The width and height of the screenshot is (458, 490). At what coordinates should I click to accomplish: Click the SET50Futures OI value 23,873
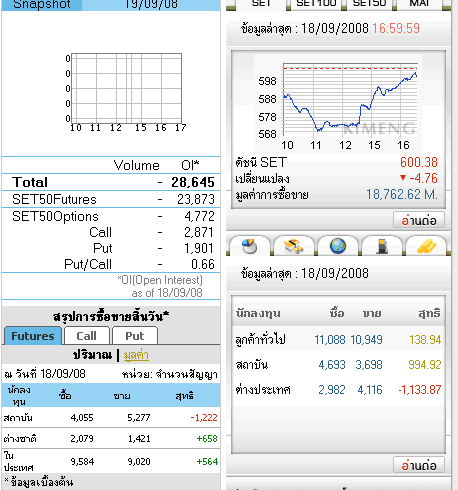(196, 199)
